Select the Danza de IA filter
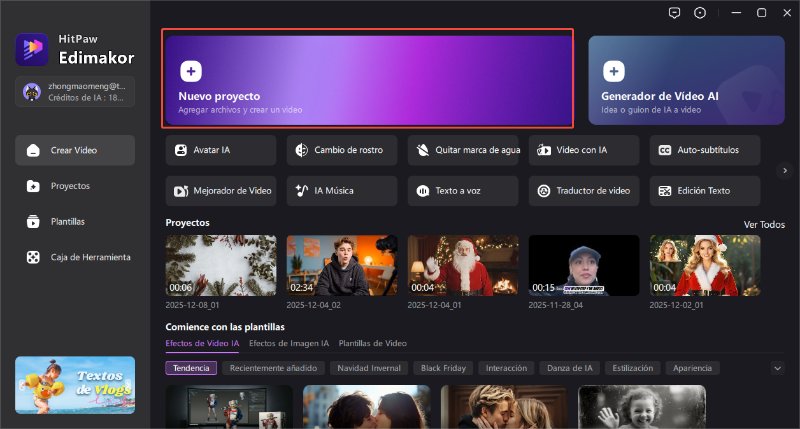The height and width of the screenshot is (429, 800). [570, 368]
